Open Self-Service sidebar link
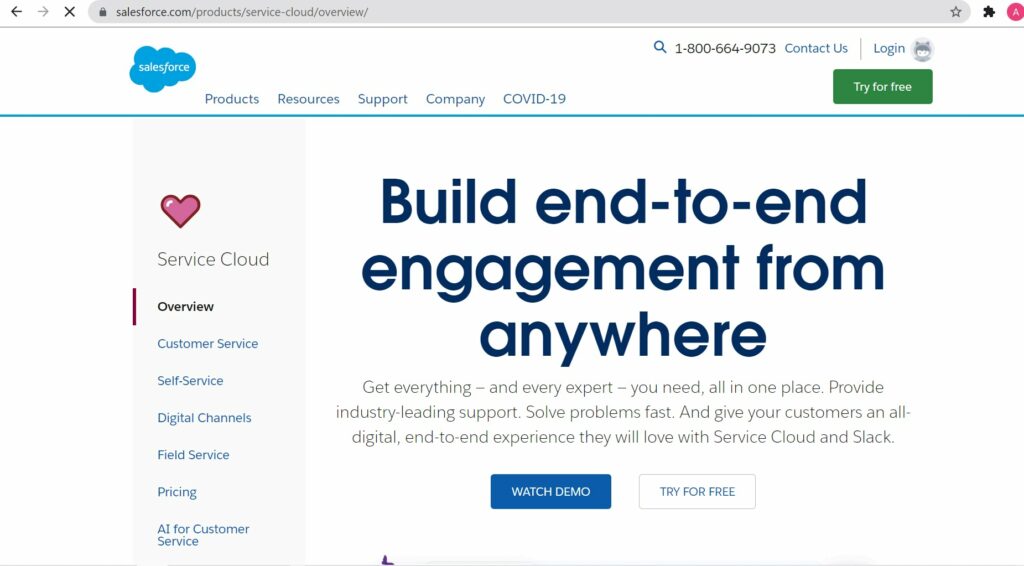Viewport: 1024px width, 566px height. (190, 381)
